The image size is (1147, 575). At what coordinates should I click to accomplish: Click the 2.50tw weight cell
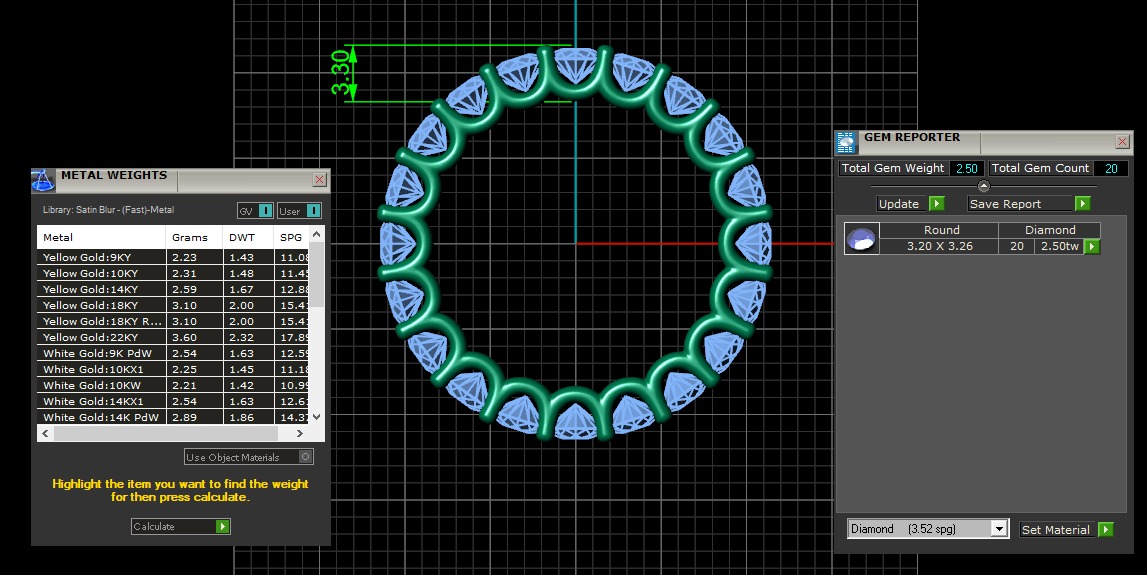coord(1060,247)
